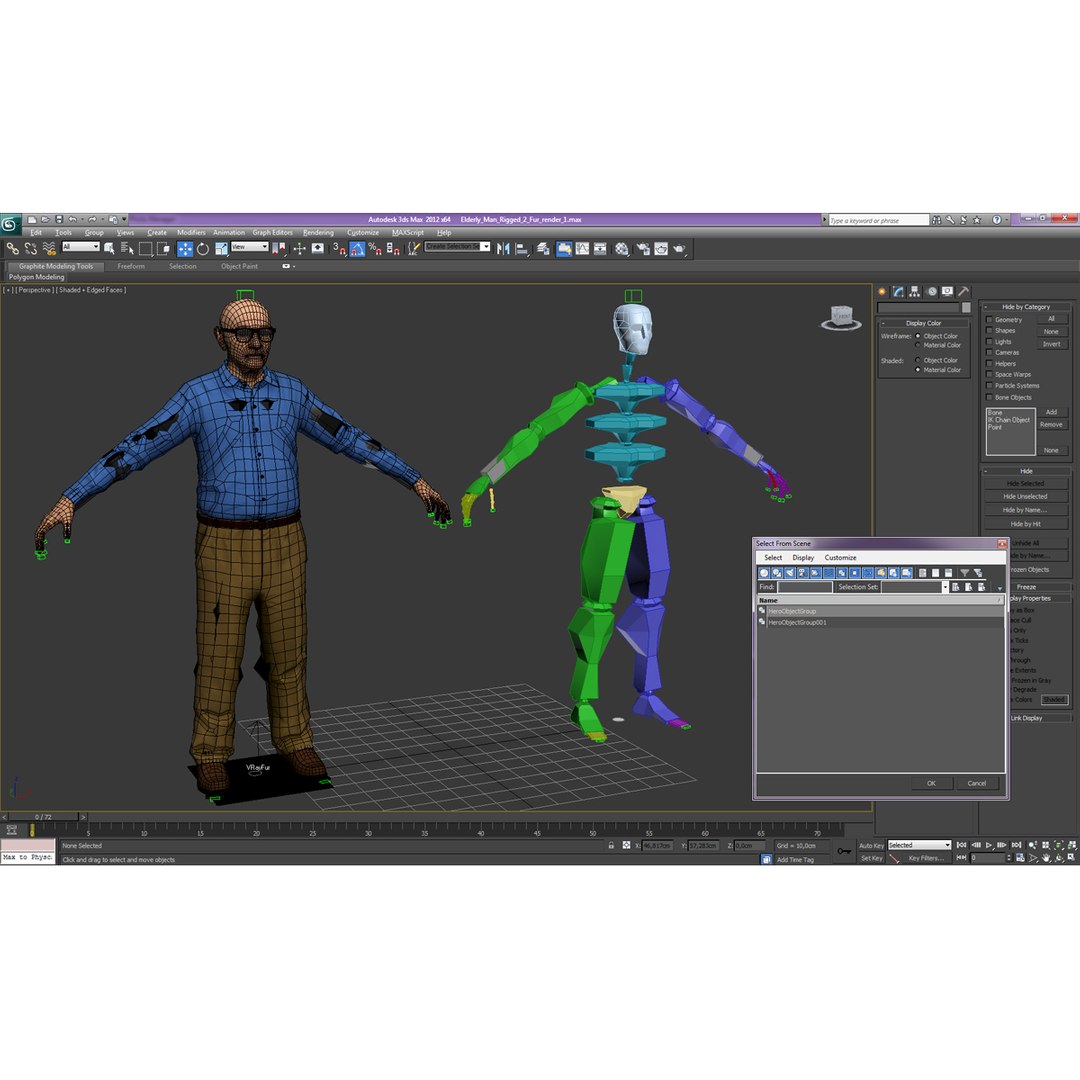Open the Align tool

click(x=521, y=249)
